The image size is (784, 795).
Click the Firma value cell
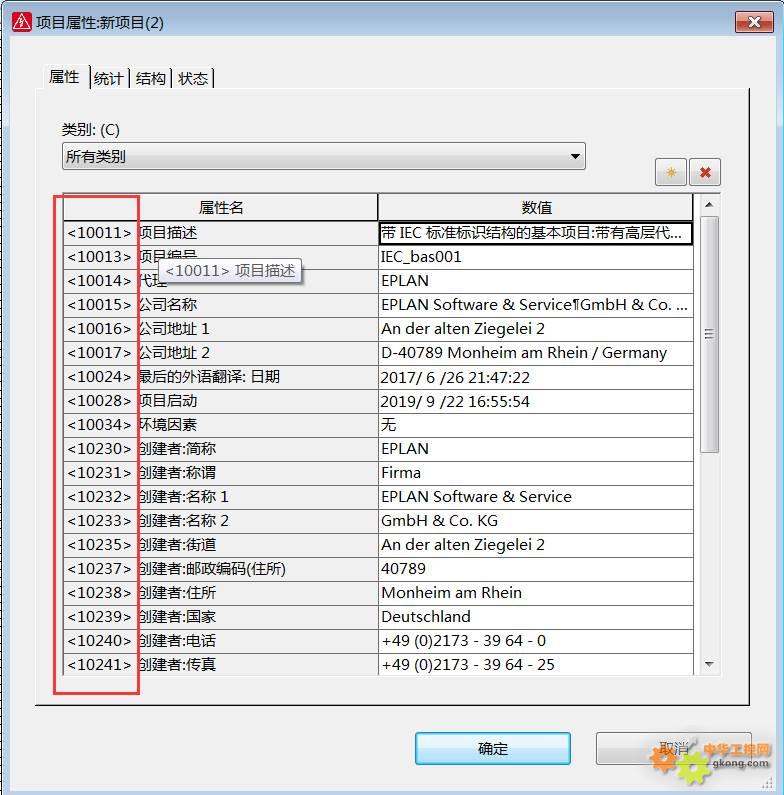point(536,473)
